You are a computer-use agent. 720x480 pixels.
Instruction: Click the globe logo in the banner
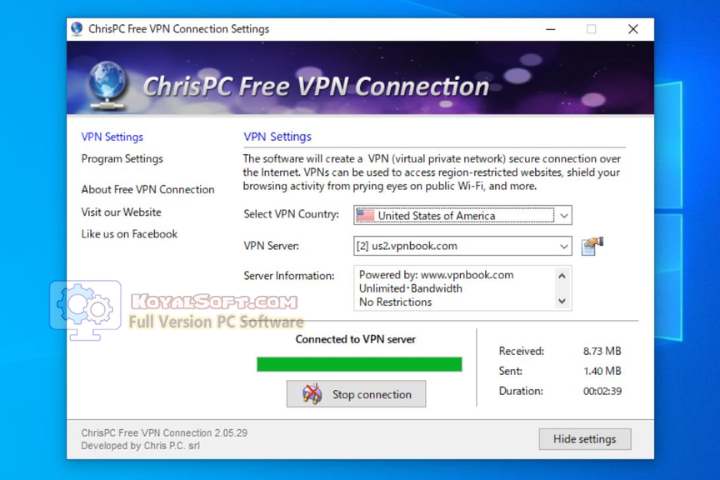(x=107, y=86)
